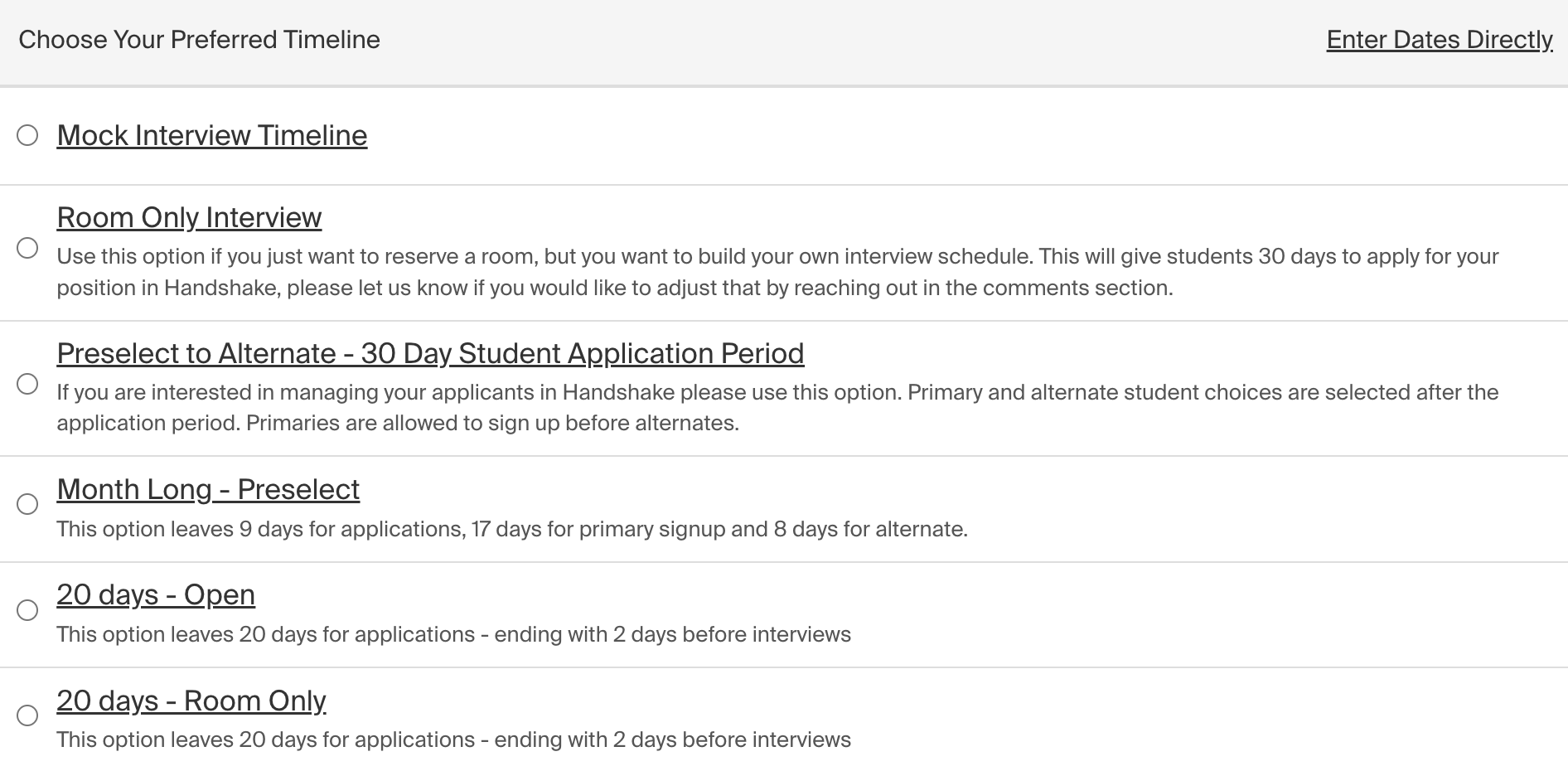The width and height of the screenshot is (1568, 771).
Task: Choose the Room Only Interview radio option
Action: 27,248
